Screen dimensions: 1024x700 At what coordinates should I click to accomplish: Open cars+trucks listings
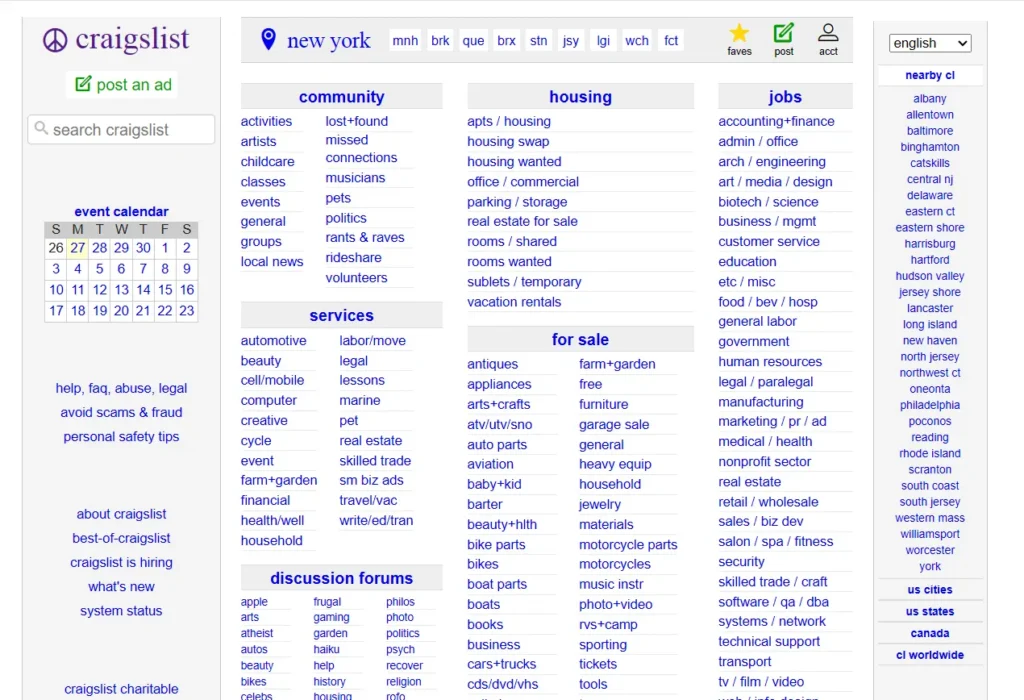click(502, 664)
